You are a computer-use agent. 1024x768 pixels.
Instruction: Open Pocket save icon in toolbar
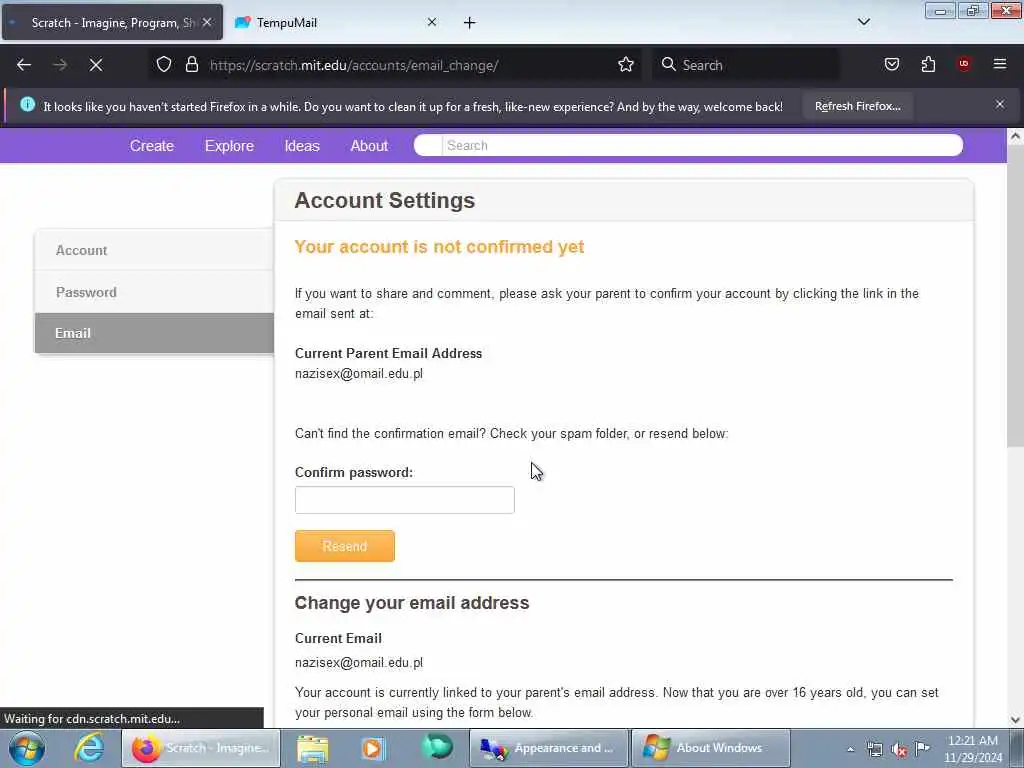pyautogui.click(x=891, y=65)
